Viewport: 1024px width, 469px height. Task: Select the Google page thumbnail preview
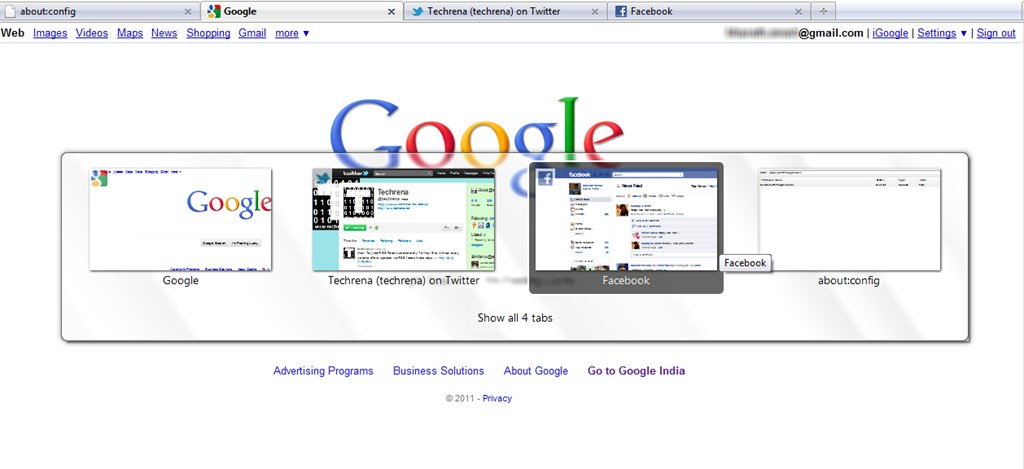(181, 219)
